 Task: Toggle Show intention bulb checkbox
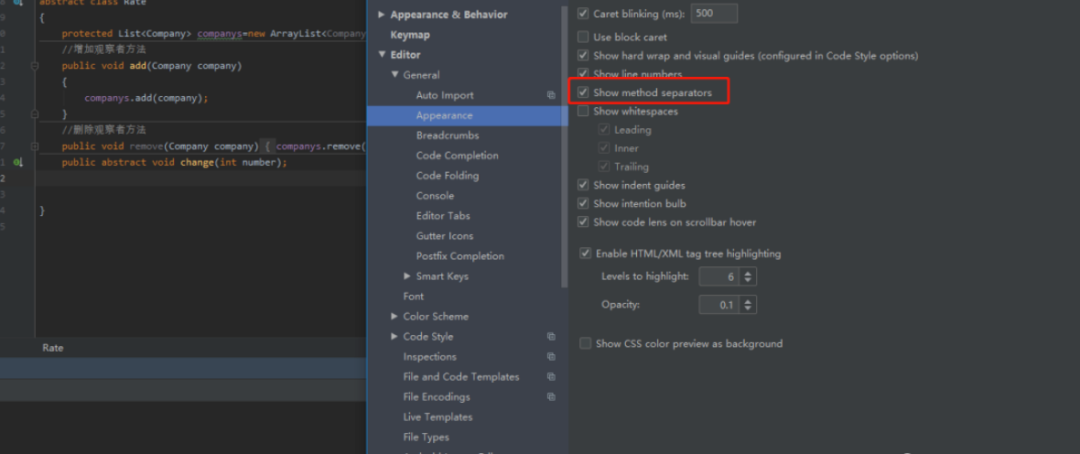point(583,204)
